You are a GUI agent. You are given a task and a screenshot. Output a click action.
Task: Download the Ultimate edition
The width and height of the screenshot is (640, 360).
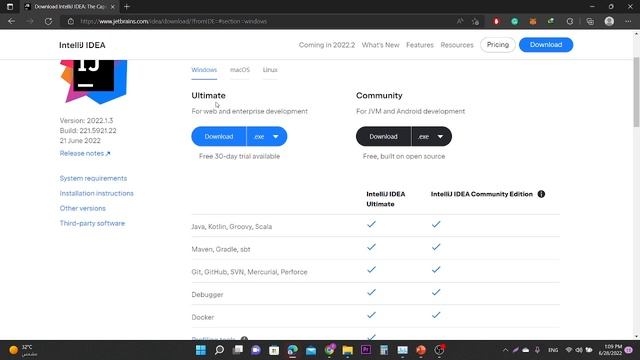219,136
